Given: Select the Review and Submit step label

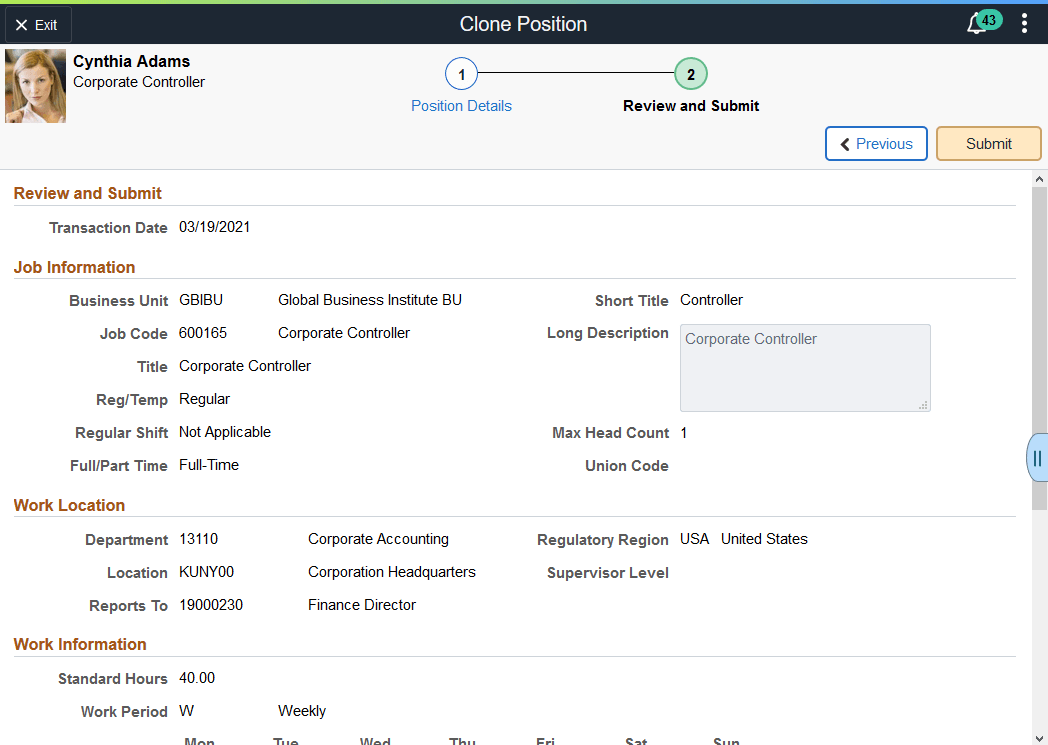Looking at the screenshot, I should click(690, 105).
